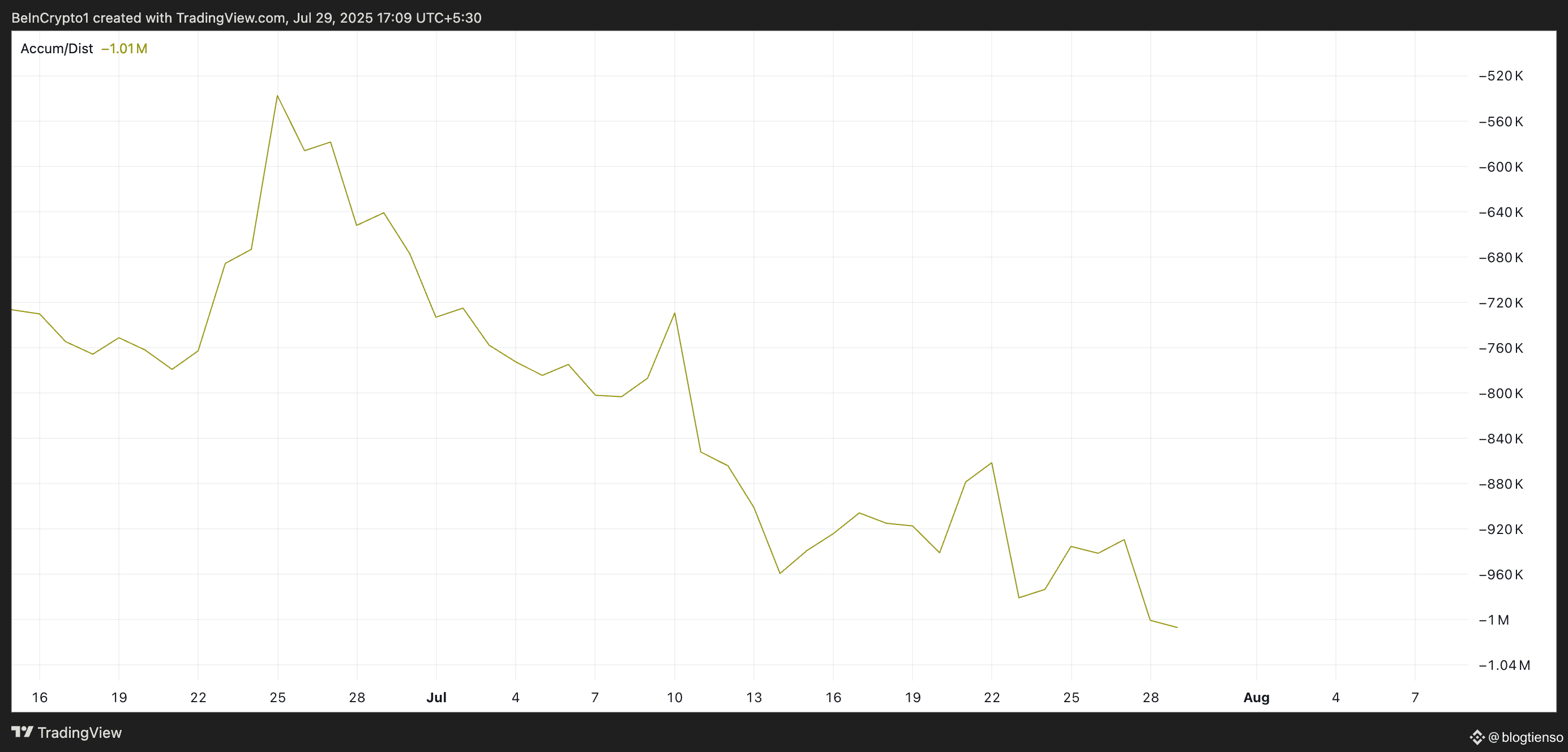The width and height of the screenshot is (1568, 752).
Task: Click the July 10 spike on the line
Action: (x=674, y=313)
